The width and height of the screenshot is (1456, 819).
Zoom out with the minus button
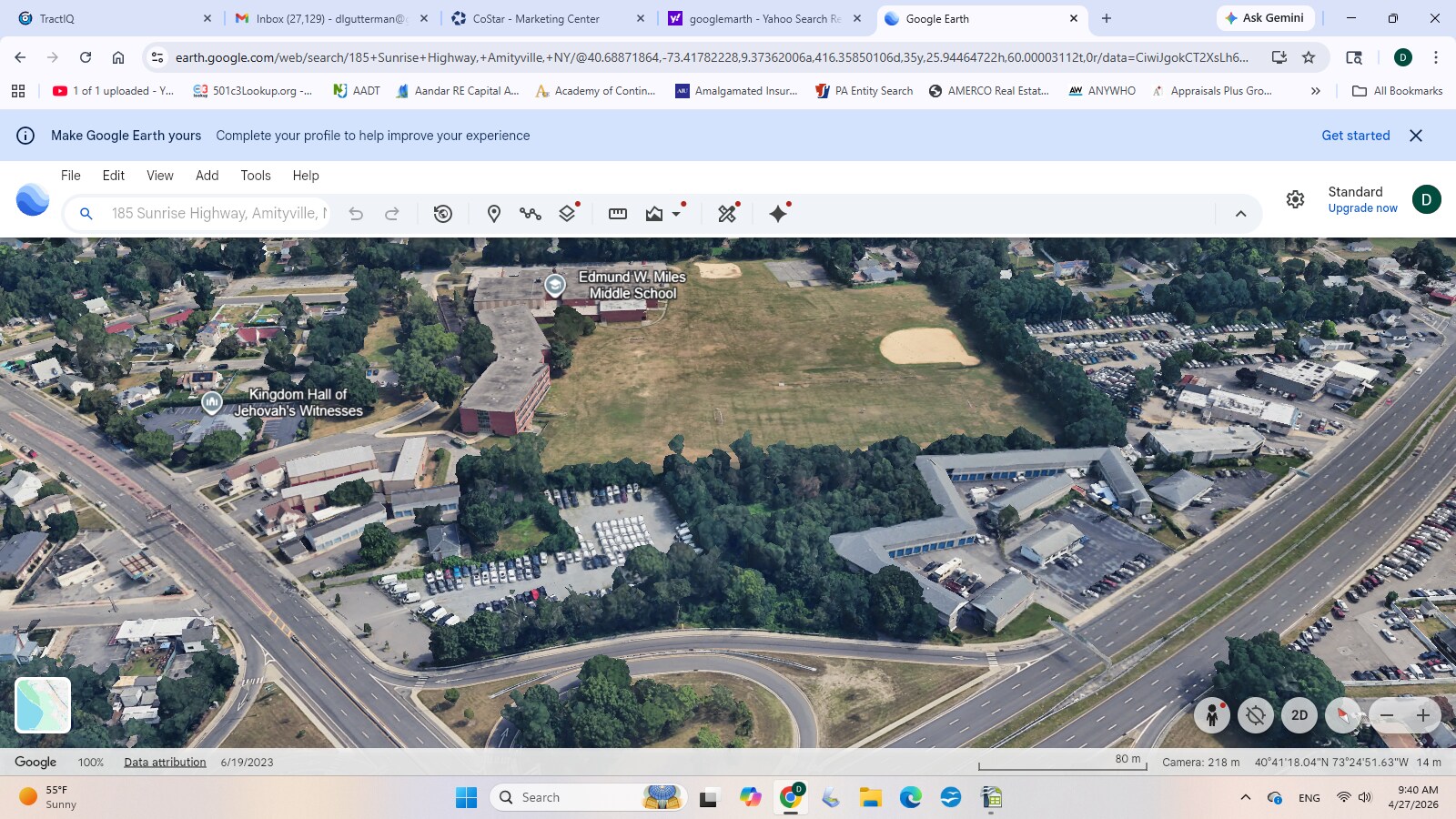point(1387,715)
